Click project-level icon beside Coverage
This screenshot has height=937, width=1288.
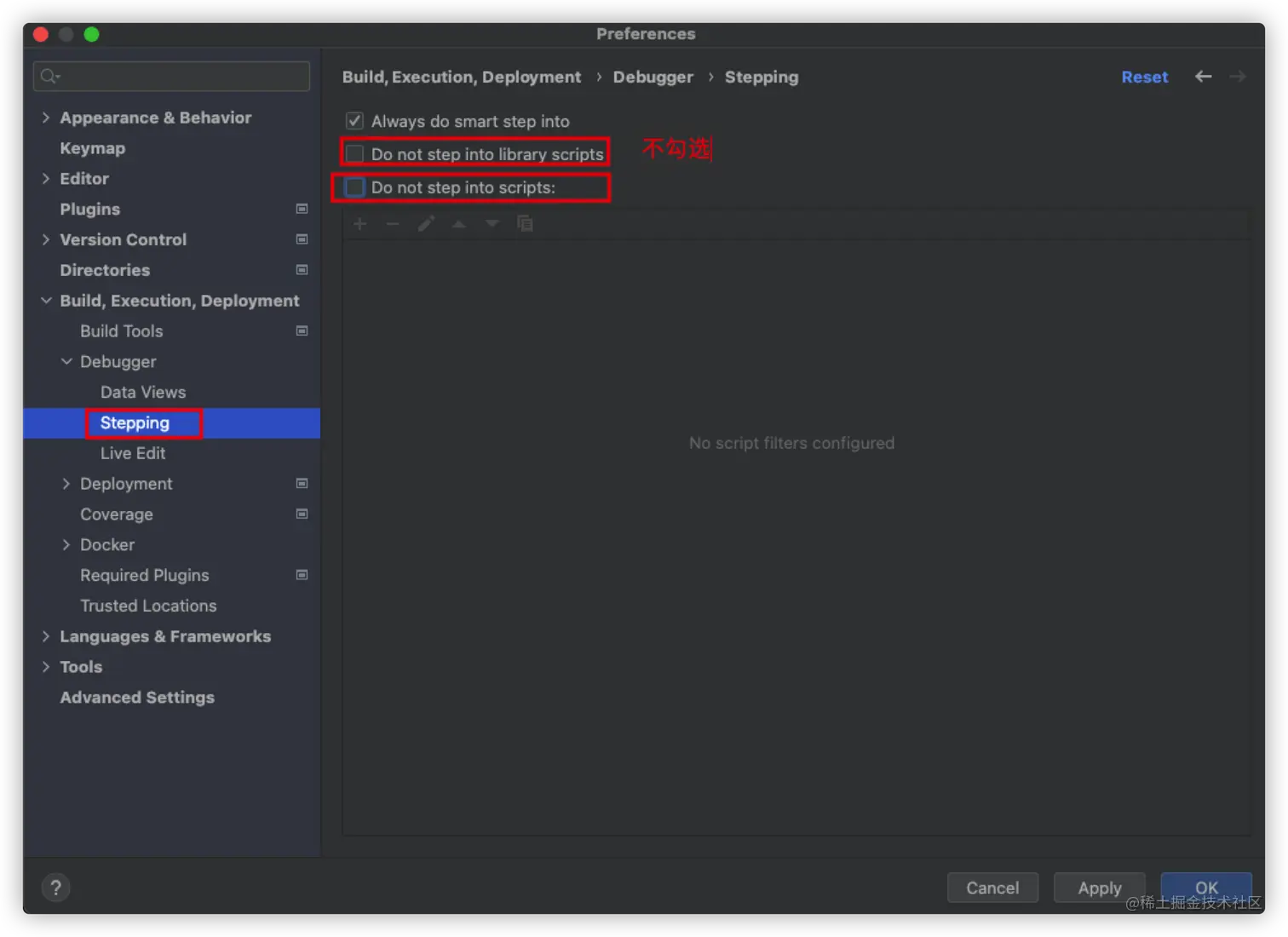coord(302,514)
